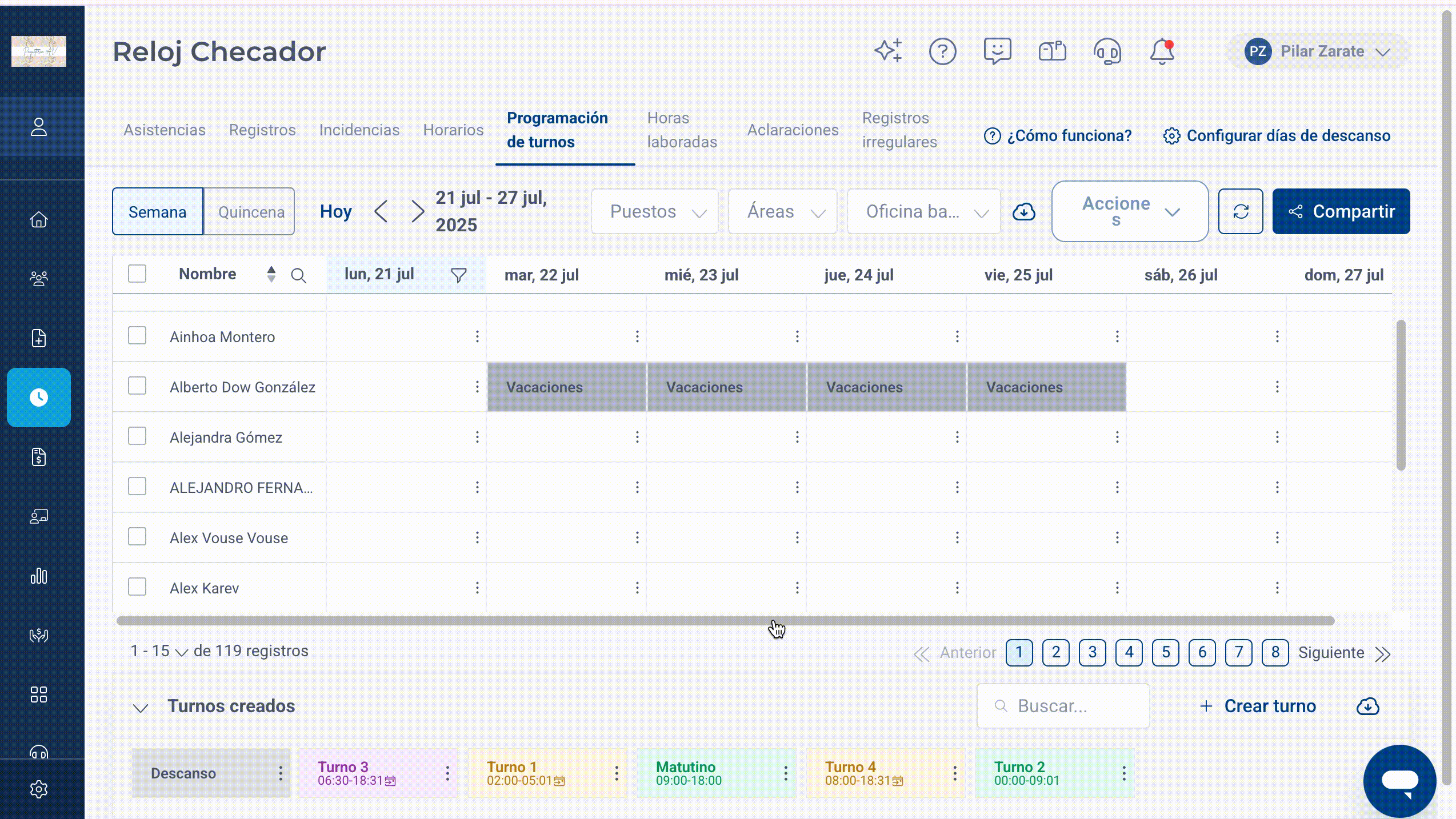Open the notifications bell icon
The image size is (1456, 819).
coord(1162,51)
